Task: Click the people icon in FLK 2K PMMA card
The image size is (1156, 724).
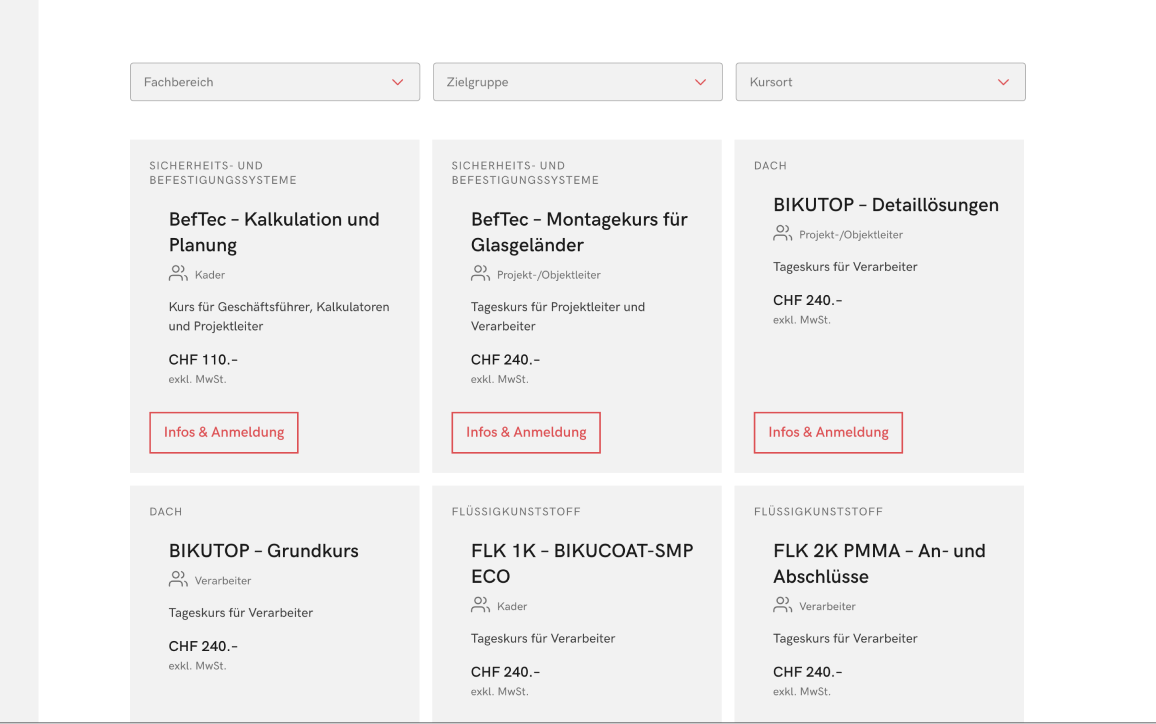Action: pyautogui.click(x=782, y=605)
